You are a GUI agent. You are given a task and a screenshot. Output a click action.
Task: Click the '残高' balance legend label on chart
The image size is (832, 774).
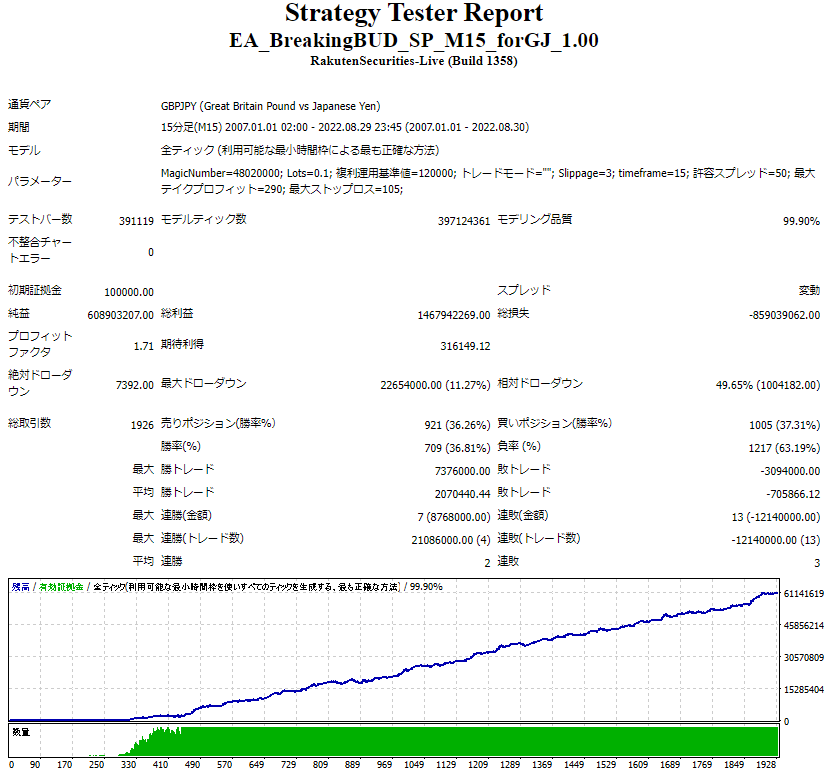pos(21,587)
